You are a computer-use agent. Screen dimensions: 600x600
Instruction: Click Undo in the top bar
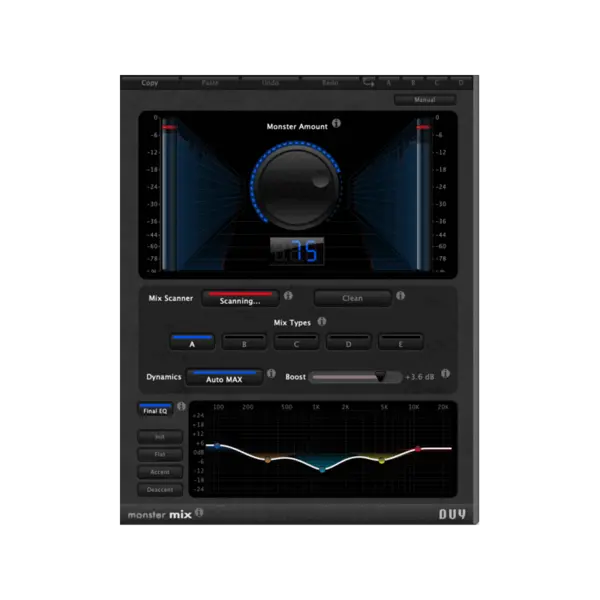[x=270, y=83]
